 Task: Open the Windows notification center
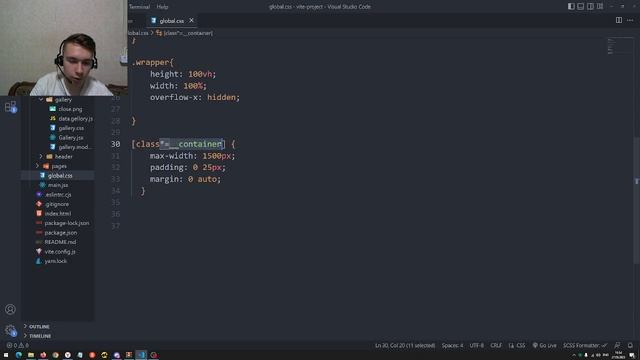coord(632,355)
